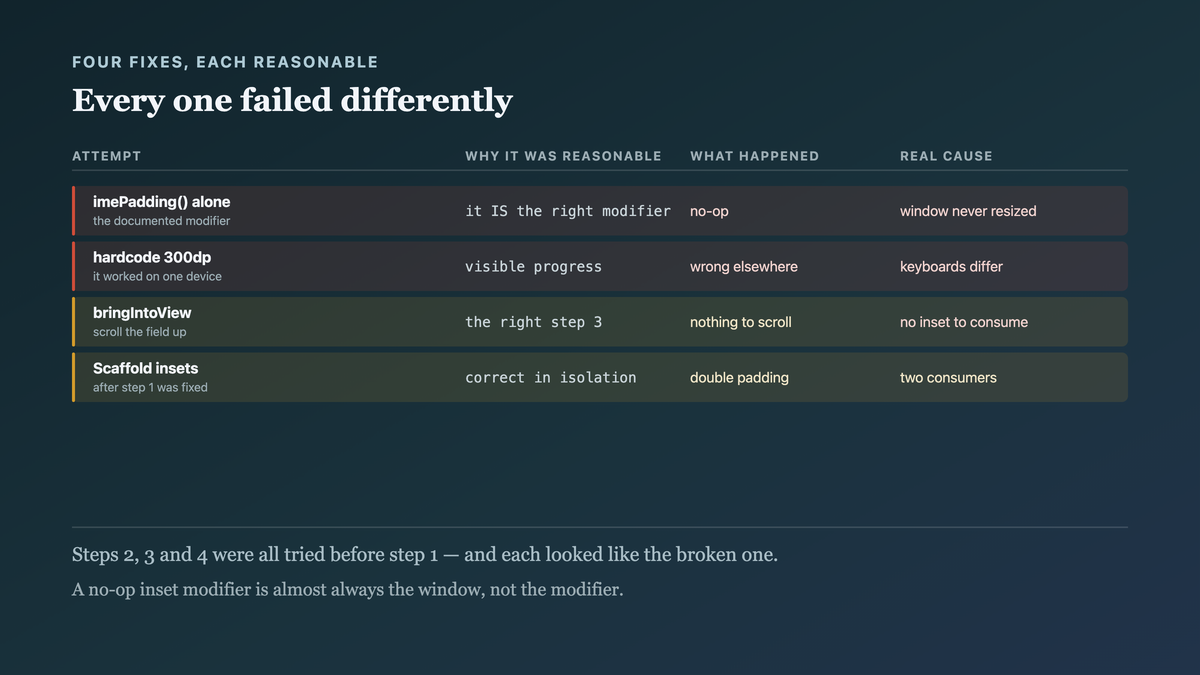
Task: Click the 'Steps 2, 3 and 4' summary sentence
Action: tap(425, 555)
